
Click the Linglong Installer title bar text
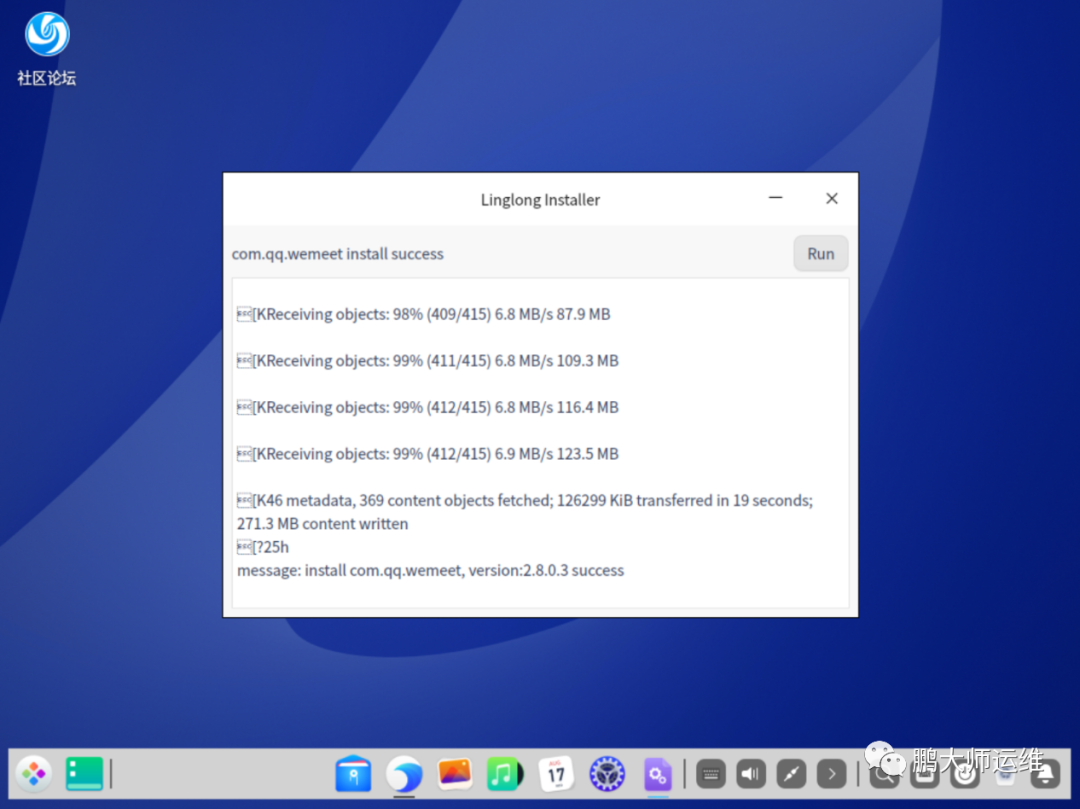[540, 200]
